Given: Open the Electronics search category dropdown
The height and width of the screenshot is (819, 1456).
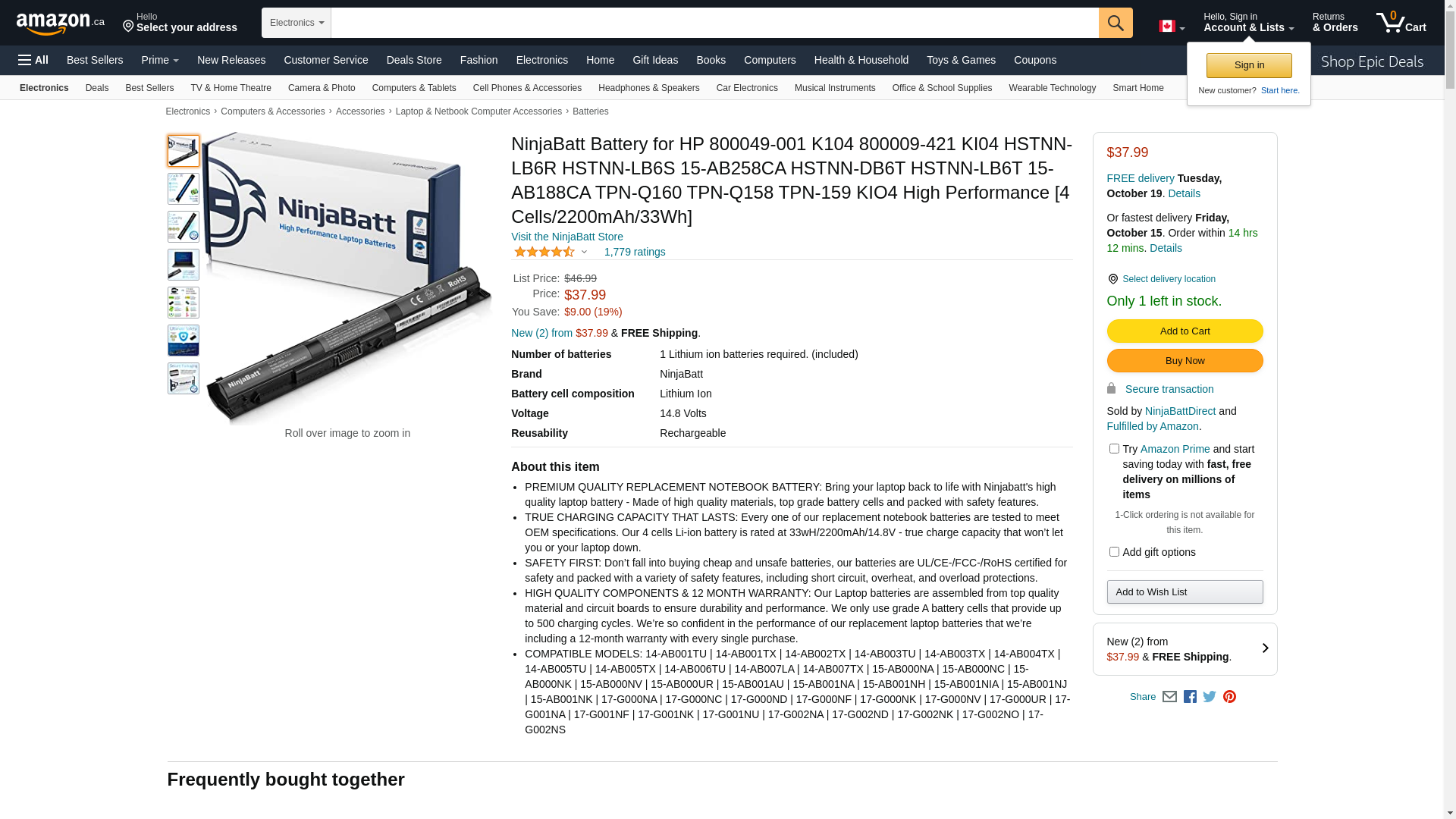Looking at the screenshot, I should click(297, 23).
